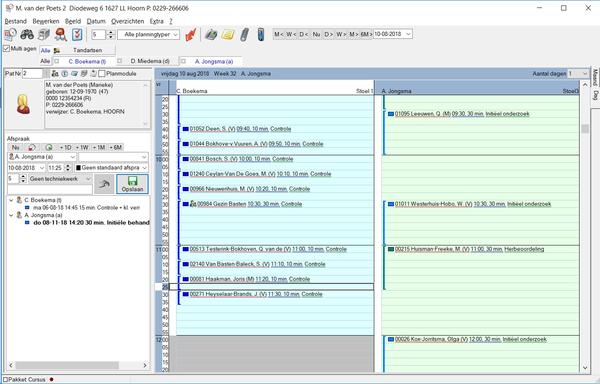Click the red circular icon in Afspraak toolbar
The image size is (600, 384).
coord(32,147)
